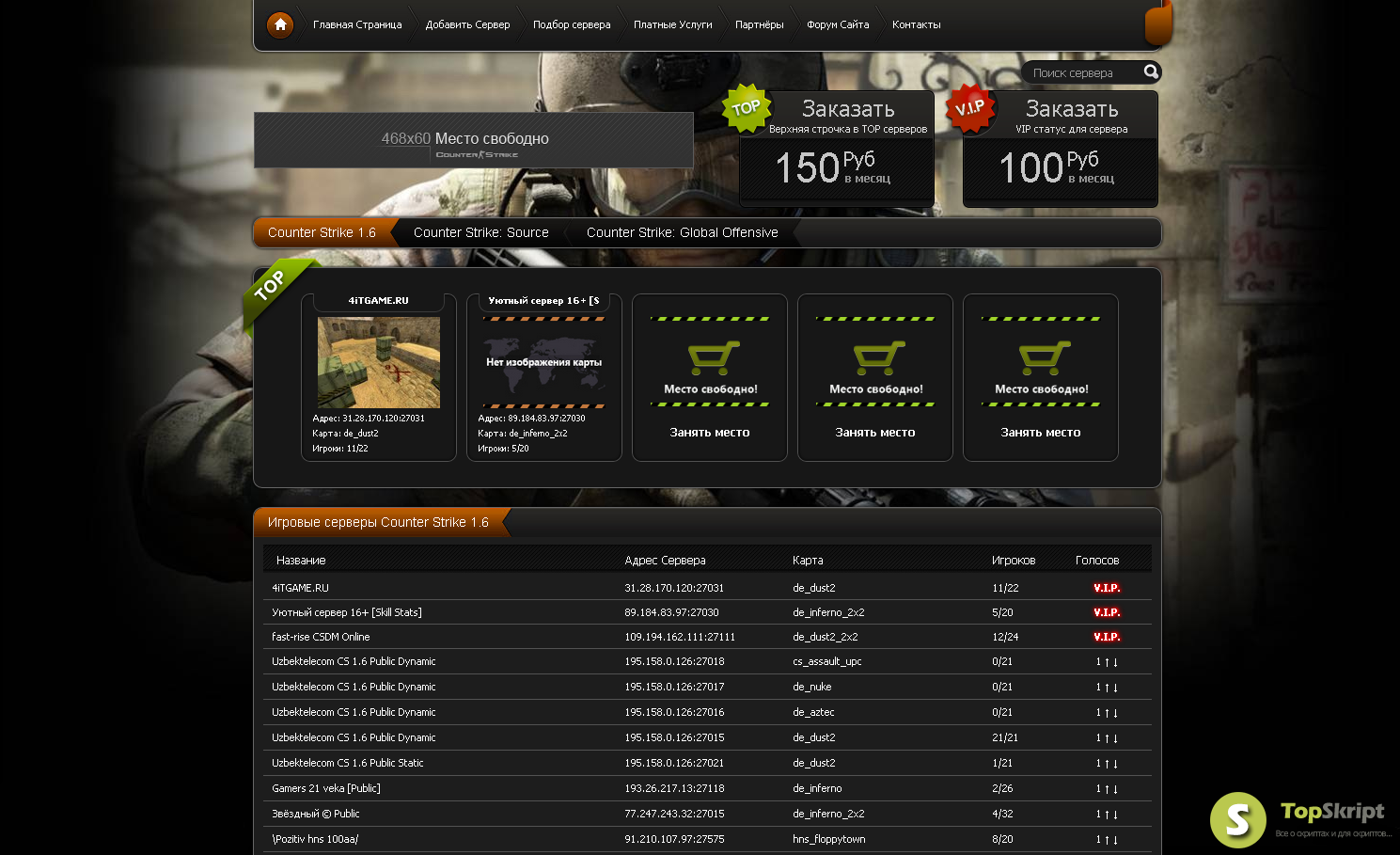Vote down the de_aztec Uzbektelecom server

coord(1115,713)
